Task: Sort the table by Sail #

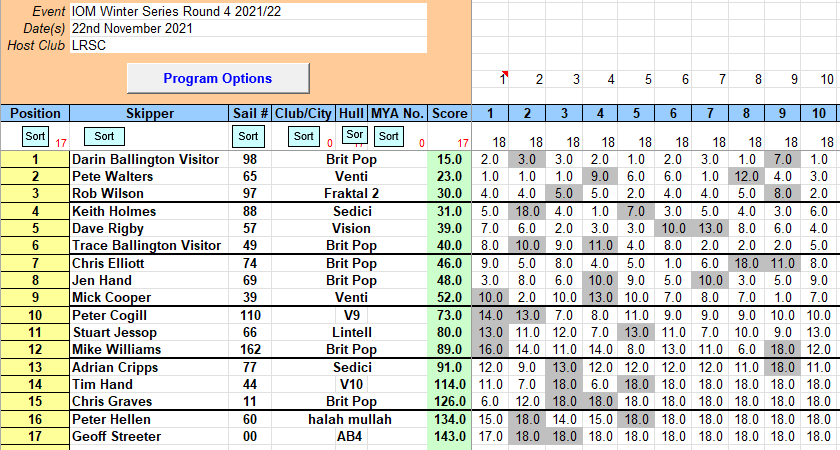Action: (x=249, y=135)
